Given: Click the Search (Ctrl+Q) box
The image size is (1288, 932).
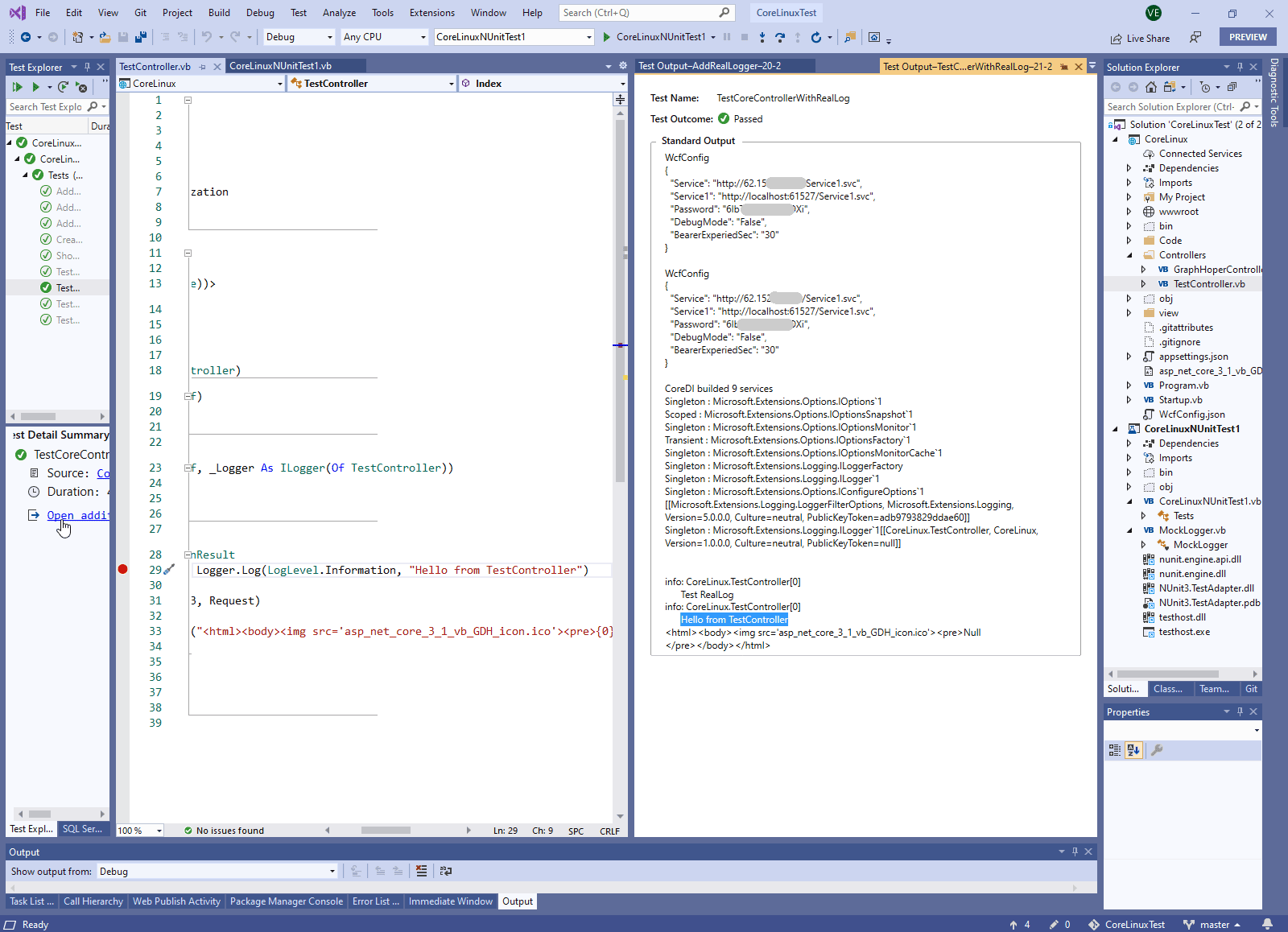Looking at the screenshot, I should (x=646, y=13).
